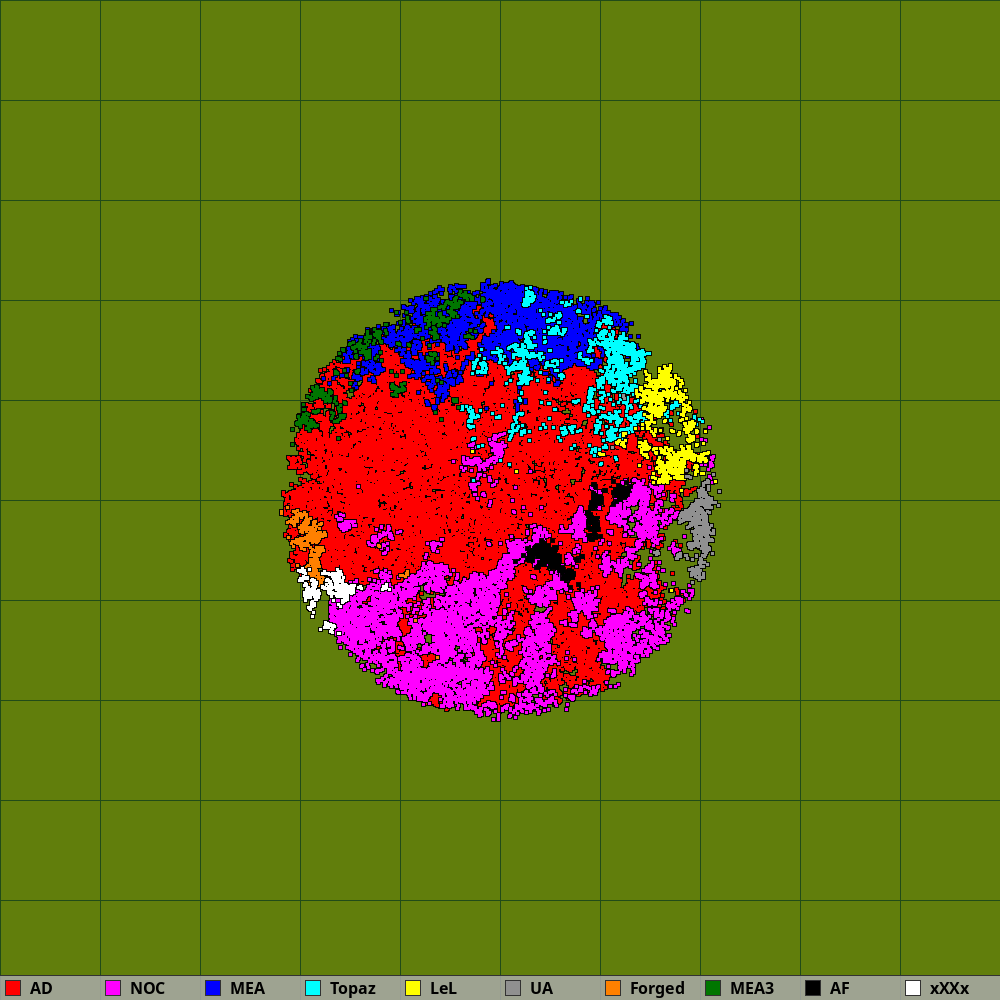
Task: Select the MEA3 alliance label
Action: [752, 989]
